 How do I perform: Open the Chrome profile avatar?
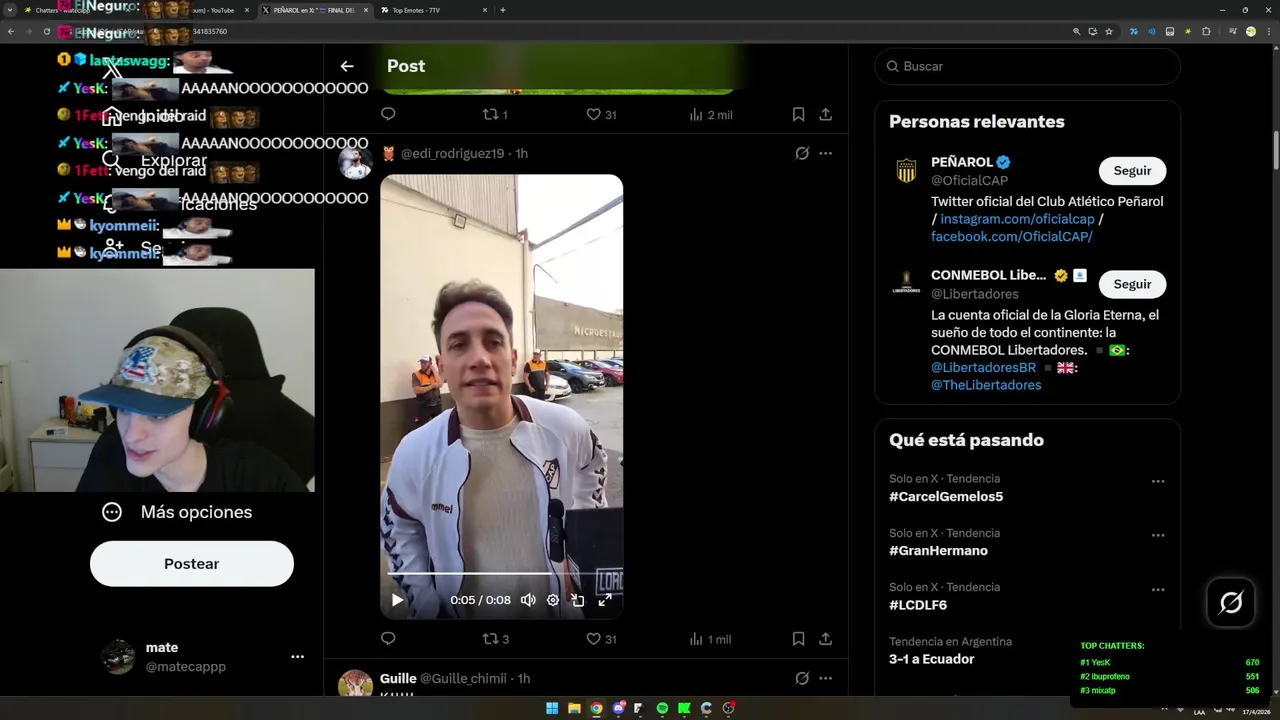pos(1251,31)
